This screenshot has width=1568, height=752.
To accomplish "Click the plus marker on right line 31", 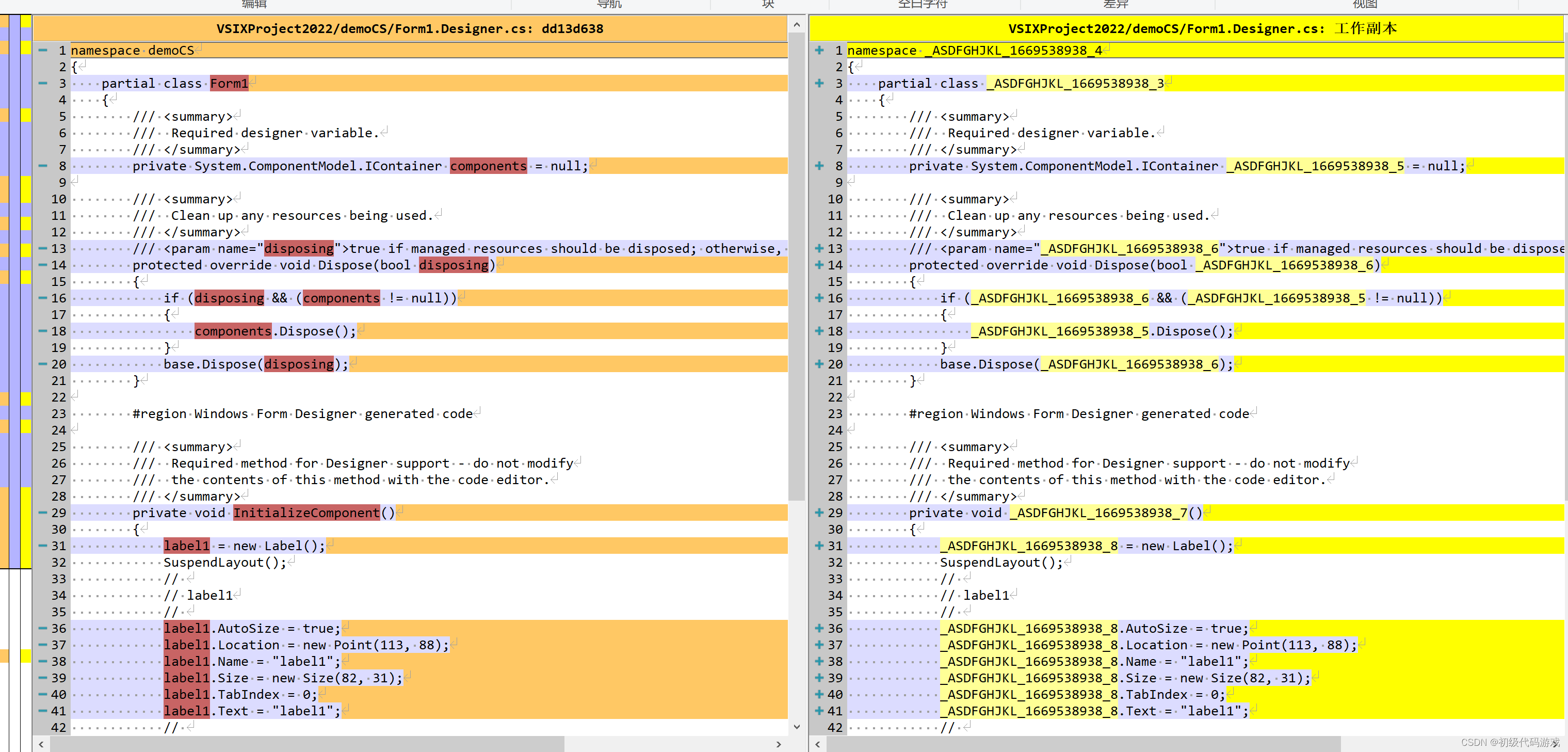I will click(x=819, y=546).
